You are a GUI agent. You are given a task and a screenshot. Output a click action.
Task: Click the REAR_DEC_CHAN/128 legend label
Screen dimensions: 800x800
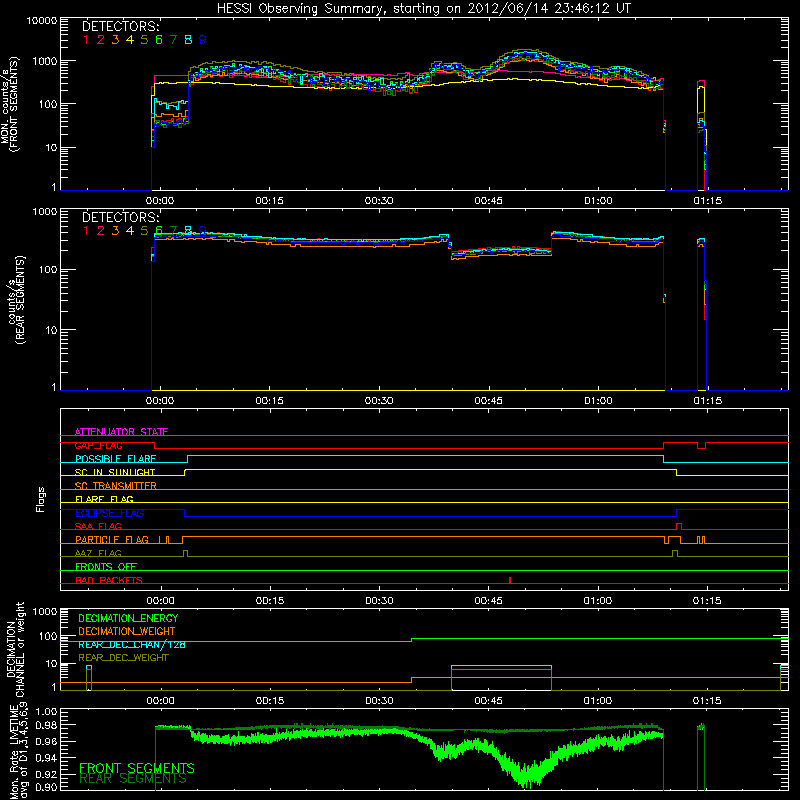pyautogui.click(x=132, y=645)
